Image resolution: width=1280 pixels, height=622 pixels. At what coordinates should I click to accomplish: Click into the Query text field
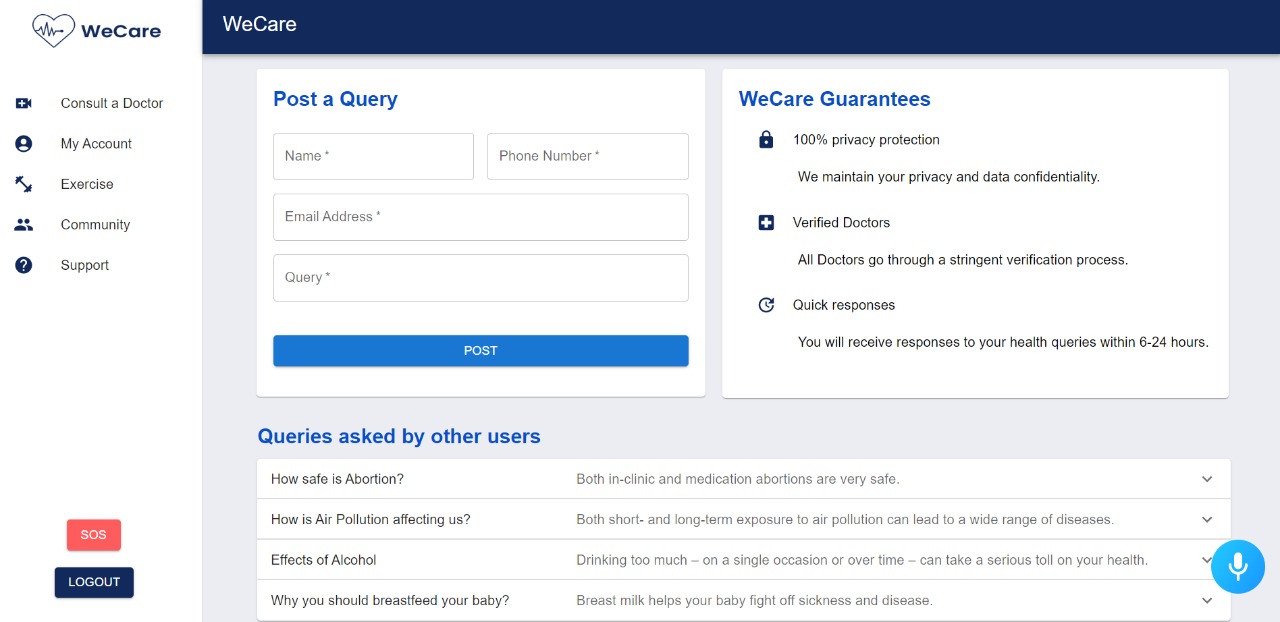pos(481,278)
